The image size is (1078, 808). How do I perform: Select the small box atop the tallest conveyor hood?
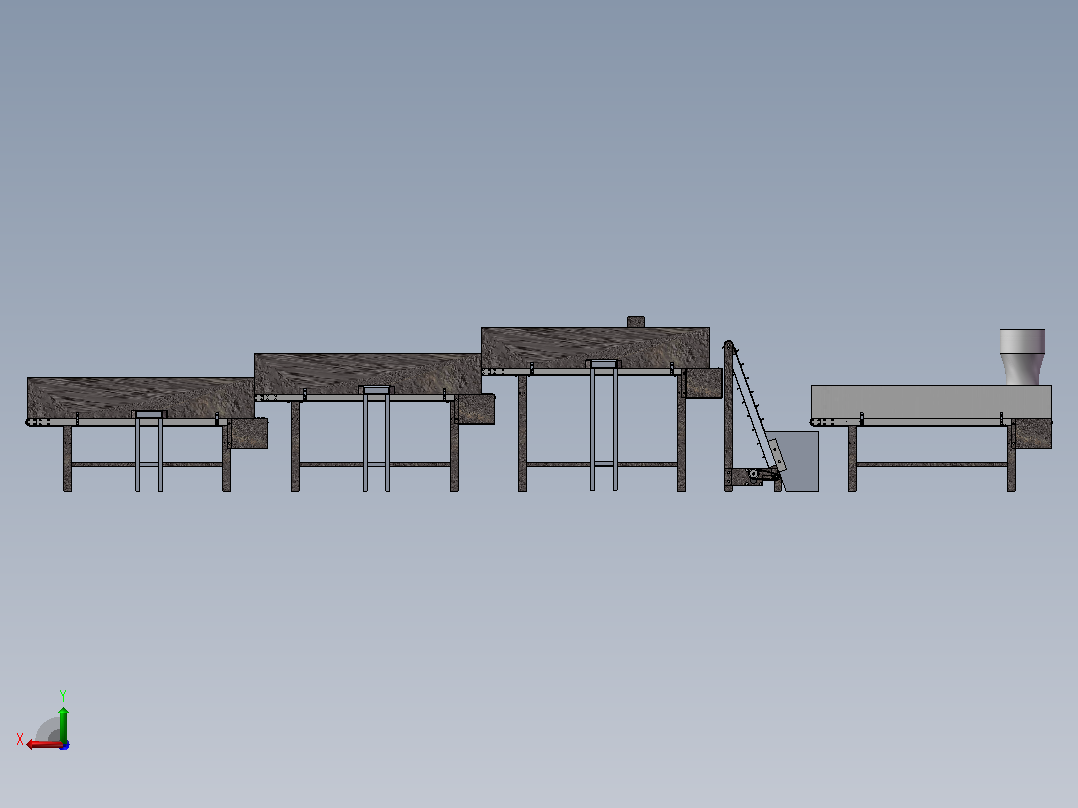pos(636,322)
